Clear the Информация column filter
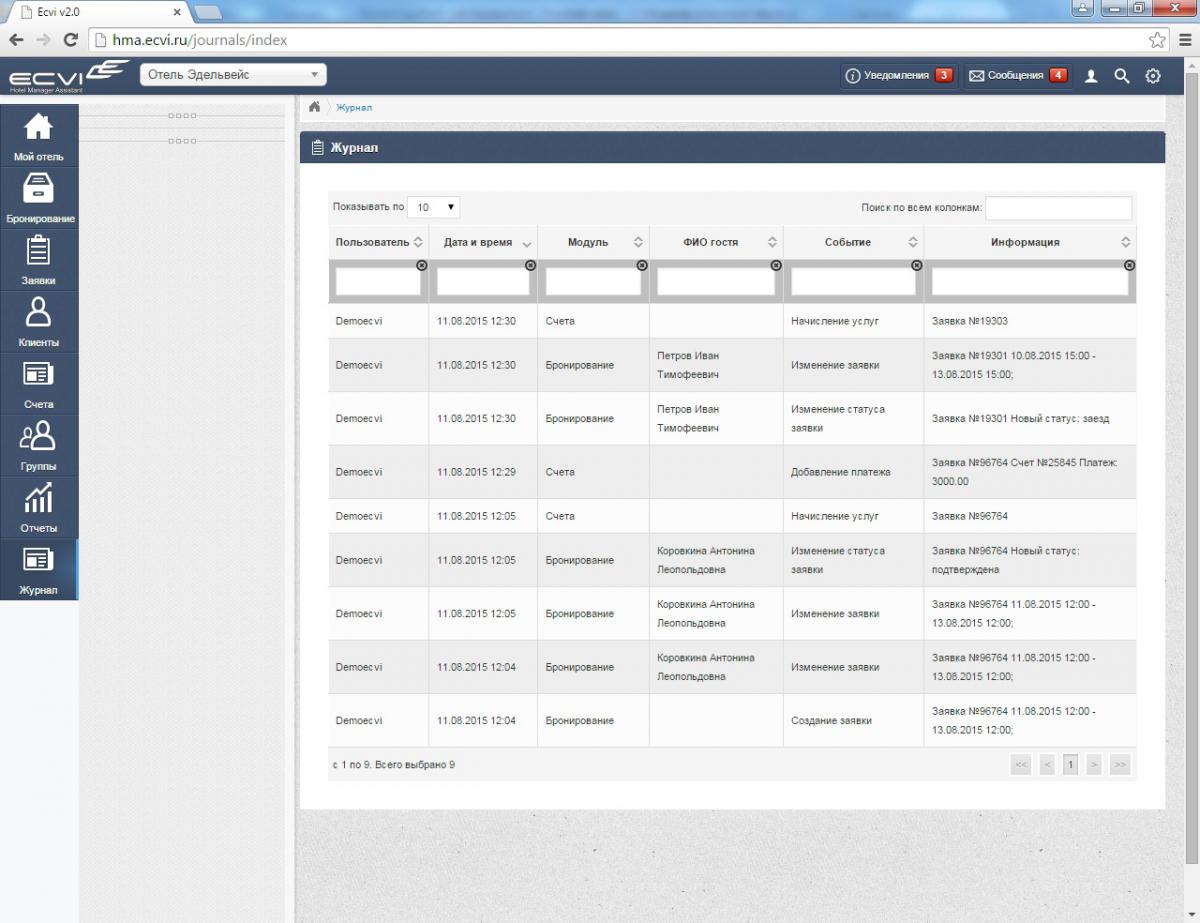The height and width of the screenshot is (923, 1200). (x=1129, y=265)
